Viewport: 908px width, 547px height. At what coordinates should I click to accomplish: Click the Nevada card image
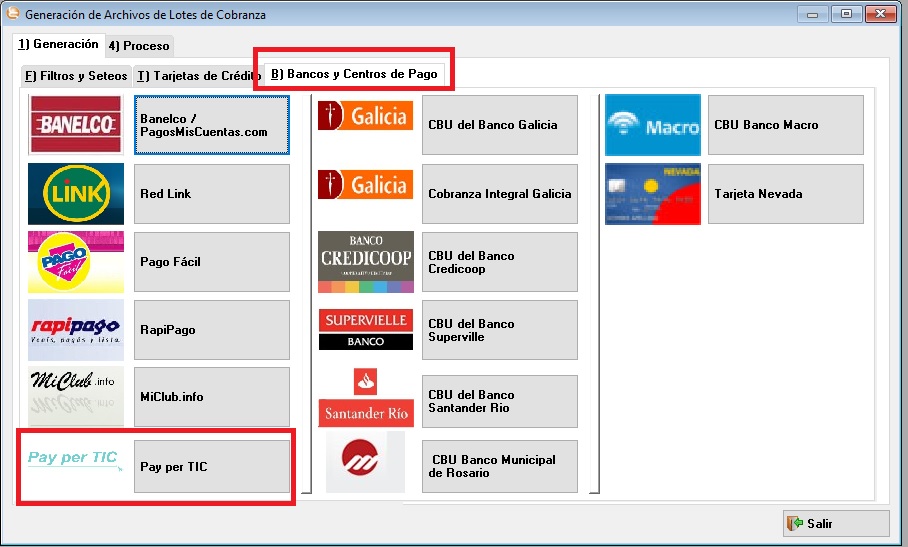(652, 193)
